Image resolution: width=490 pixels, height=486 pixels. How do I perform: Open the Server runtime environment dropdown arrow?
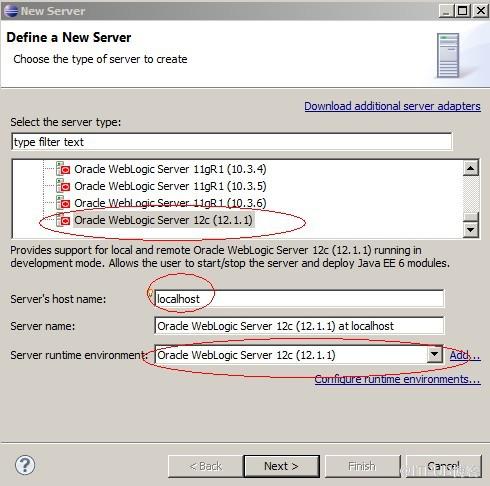(x=435, y=355)
